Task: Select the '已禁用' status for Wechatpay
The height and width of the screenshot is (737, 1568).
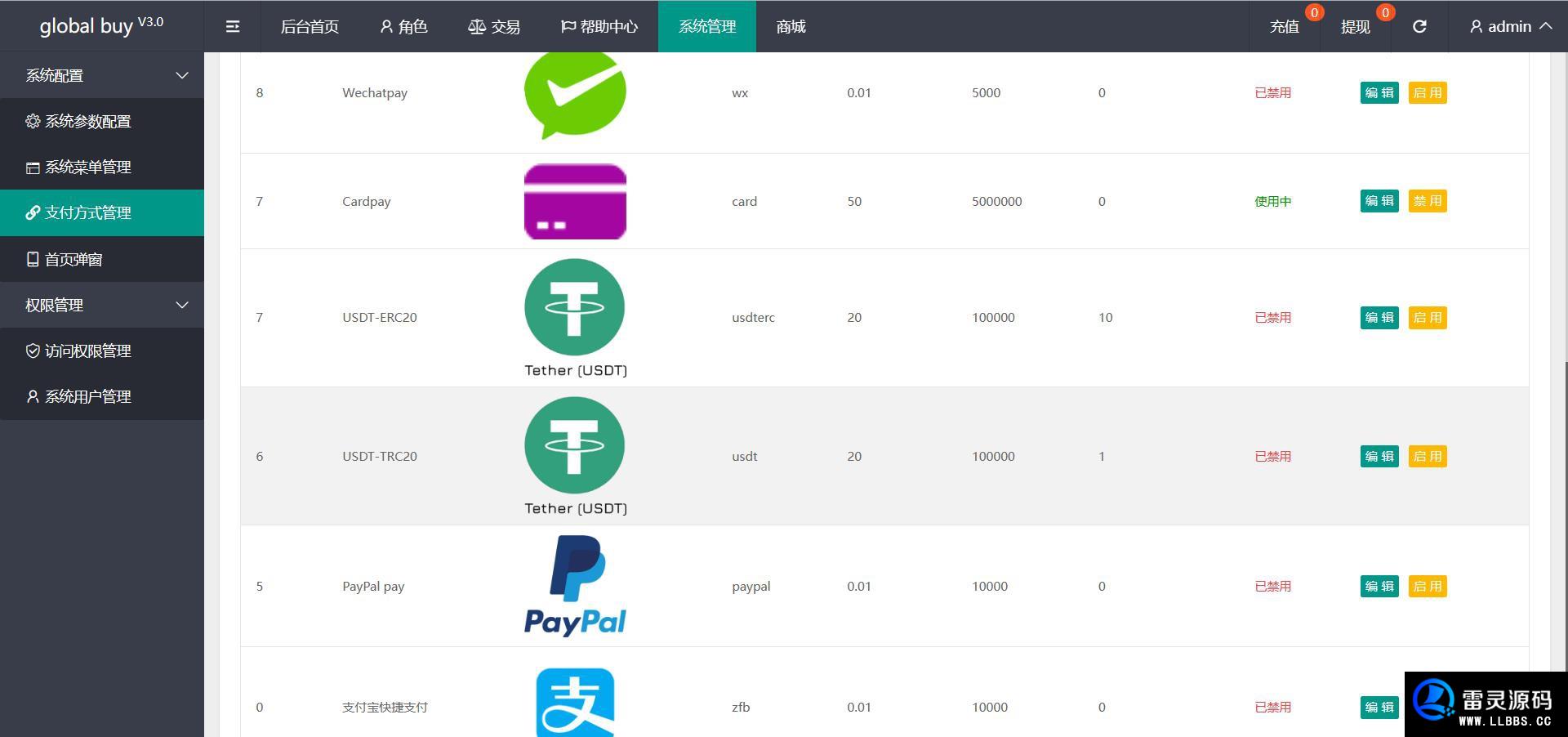Action: coord(1273,92)
